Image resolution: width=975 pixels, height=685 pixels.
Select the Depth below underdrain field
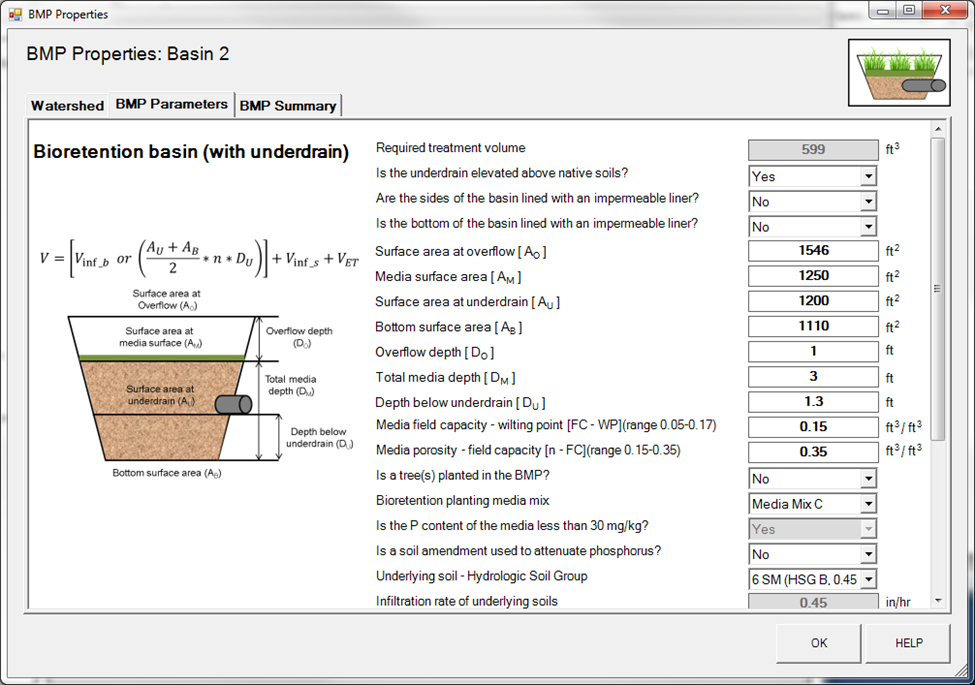pyautogui.click(x=812, y=402)
